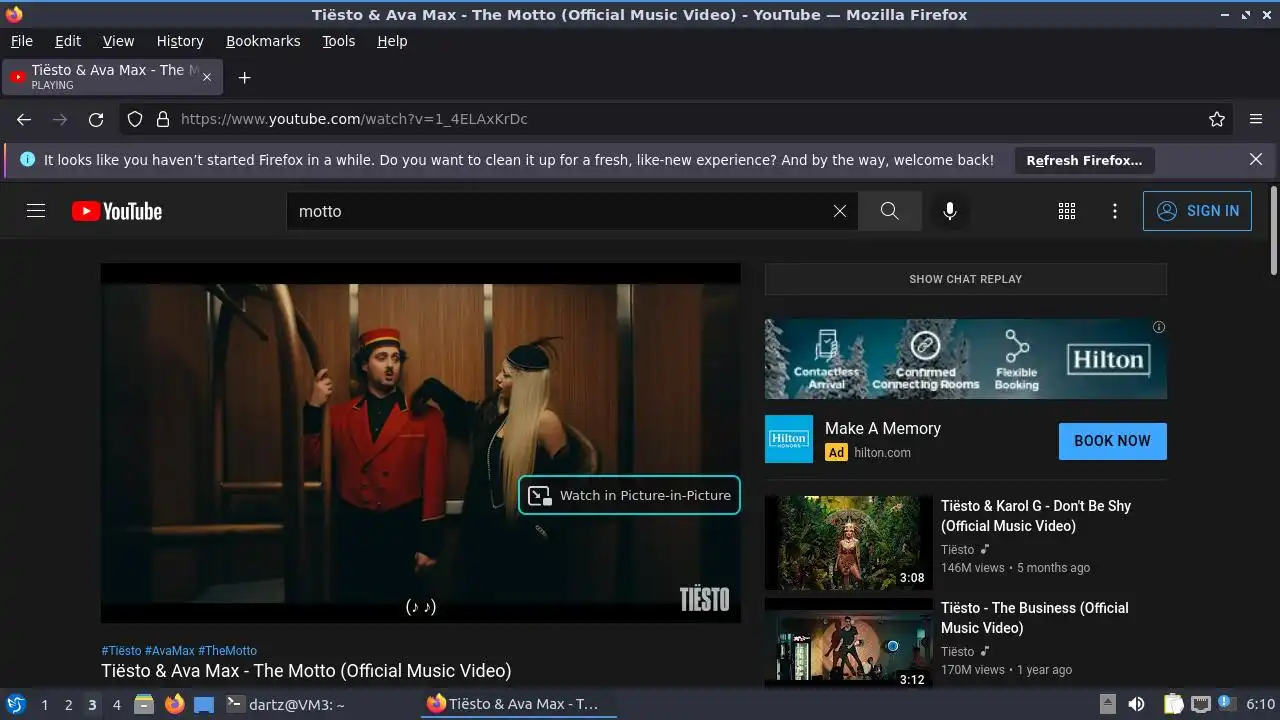Run search with the magnifier button

click(890, 211)
